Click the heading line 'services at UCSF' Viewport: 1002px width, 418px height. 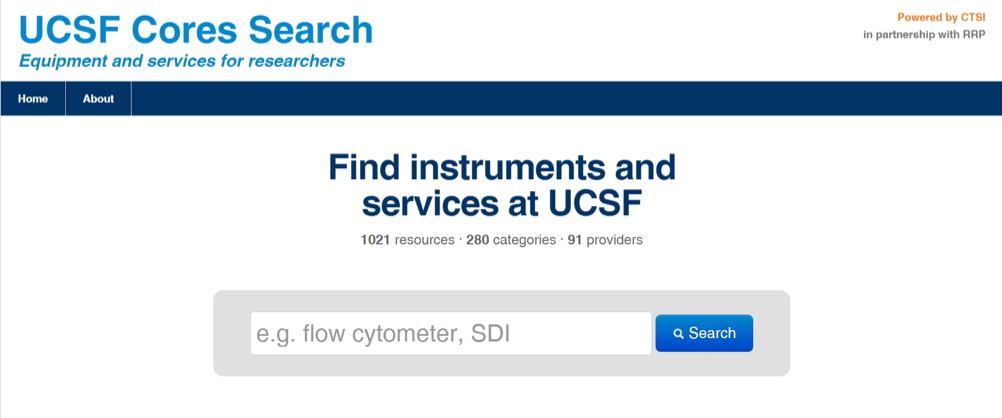(x=502, y=204)
